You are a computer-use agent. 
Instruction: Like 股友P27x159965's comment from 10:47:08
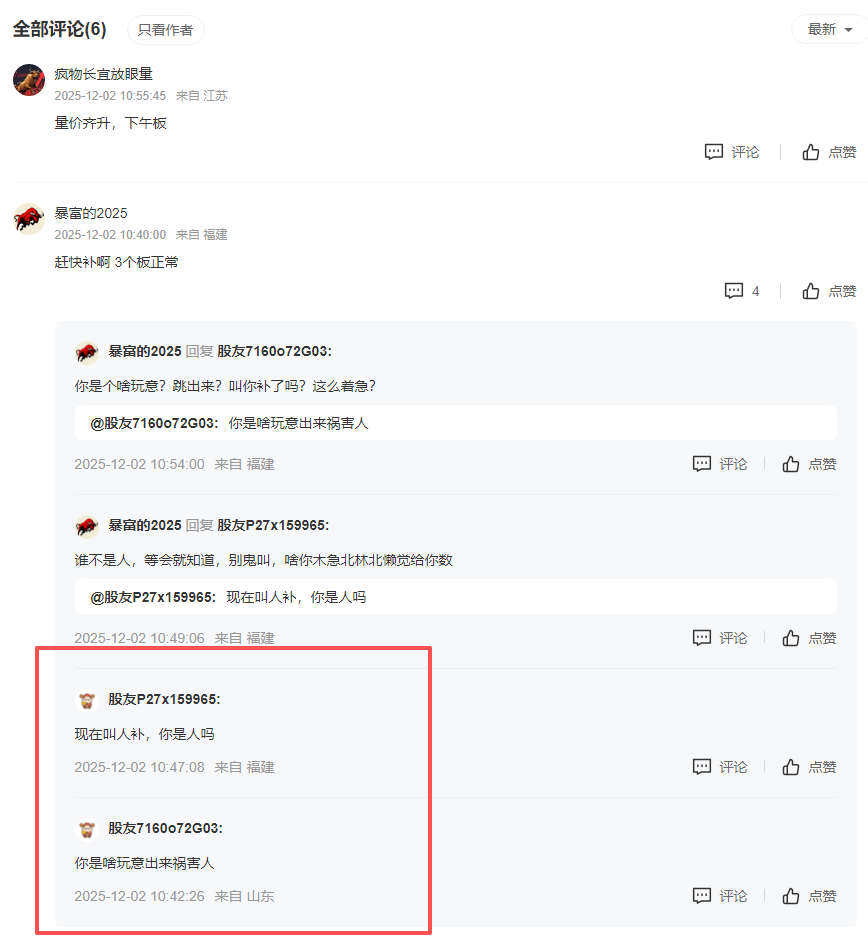pos(809,767)
